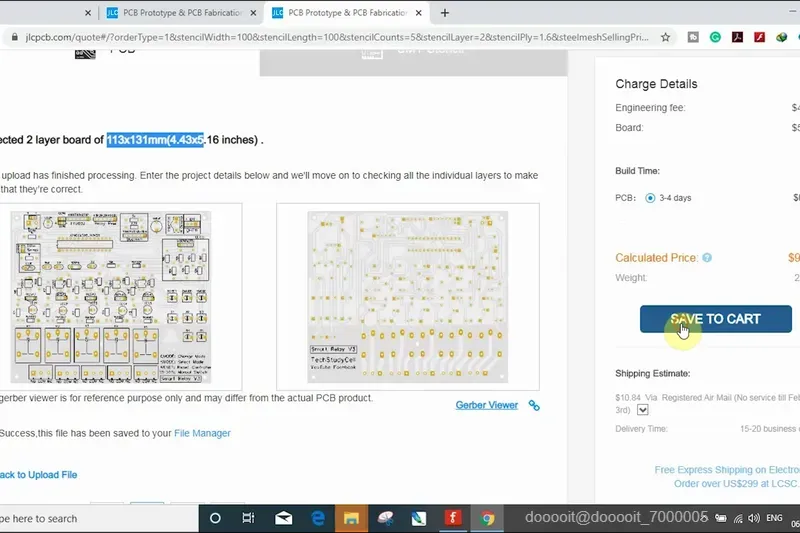Bookmark this page with the star icon
Viewport: 800px width, 533px height.
coord(665,37)
